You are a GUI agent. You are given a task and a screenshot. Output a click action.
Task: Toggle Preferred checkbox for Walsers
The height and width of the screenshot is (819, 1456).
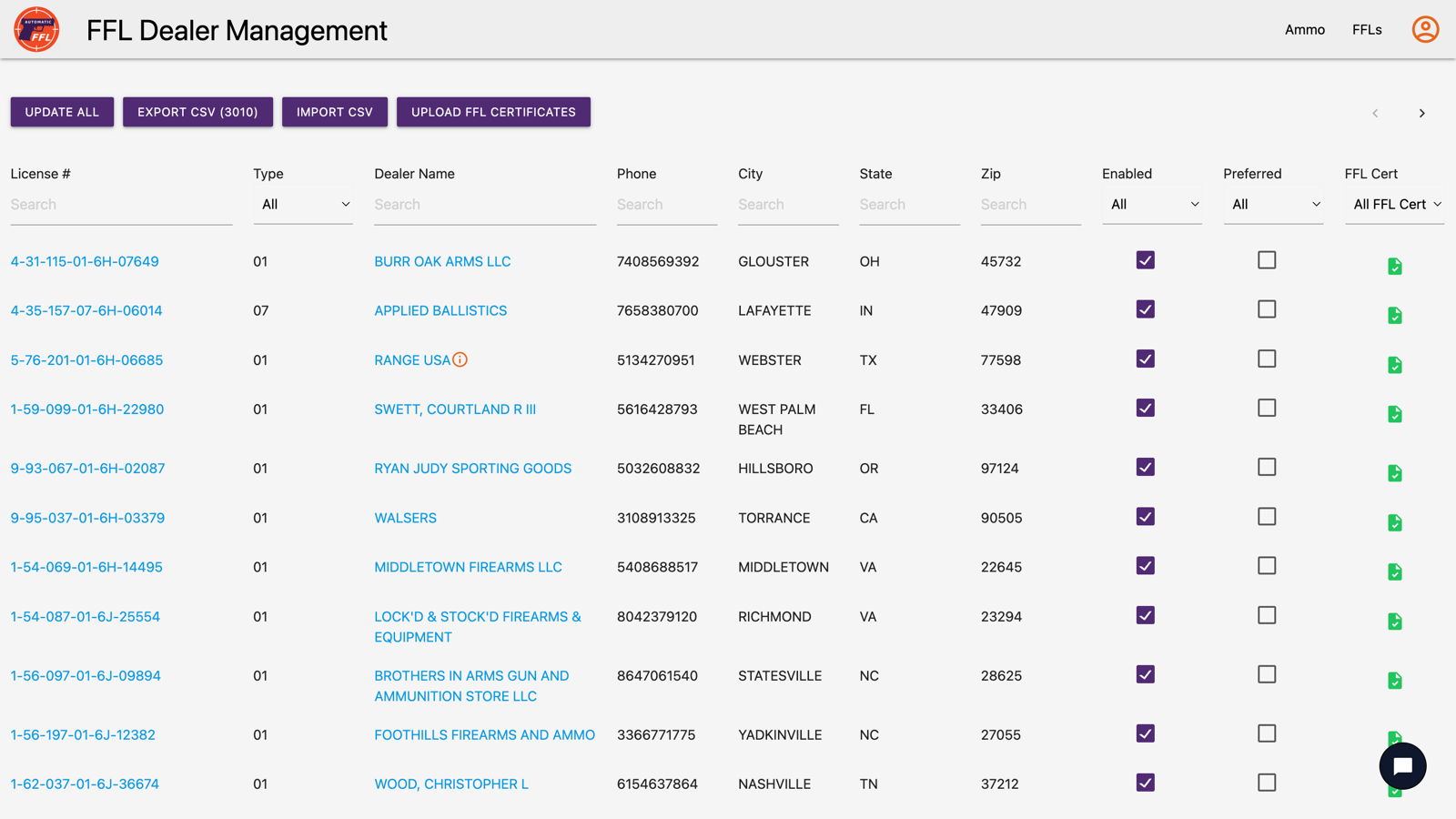tap(1267, 517)
